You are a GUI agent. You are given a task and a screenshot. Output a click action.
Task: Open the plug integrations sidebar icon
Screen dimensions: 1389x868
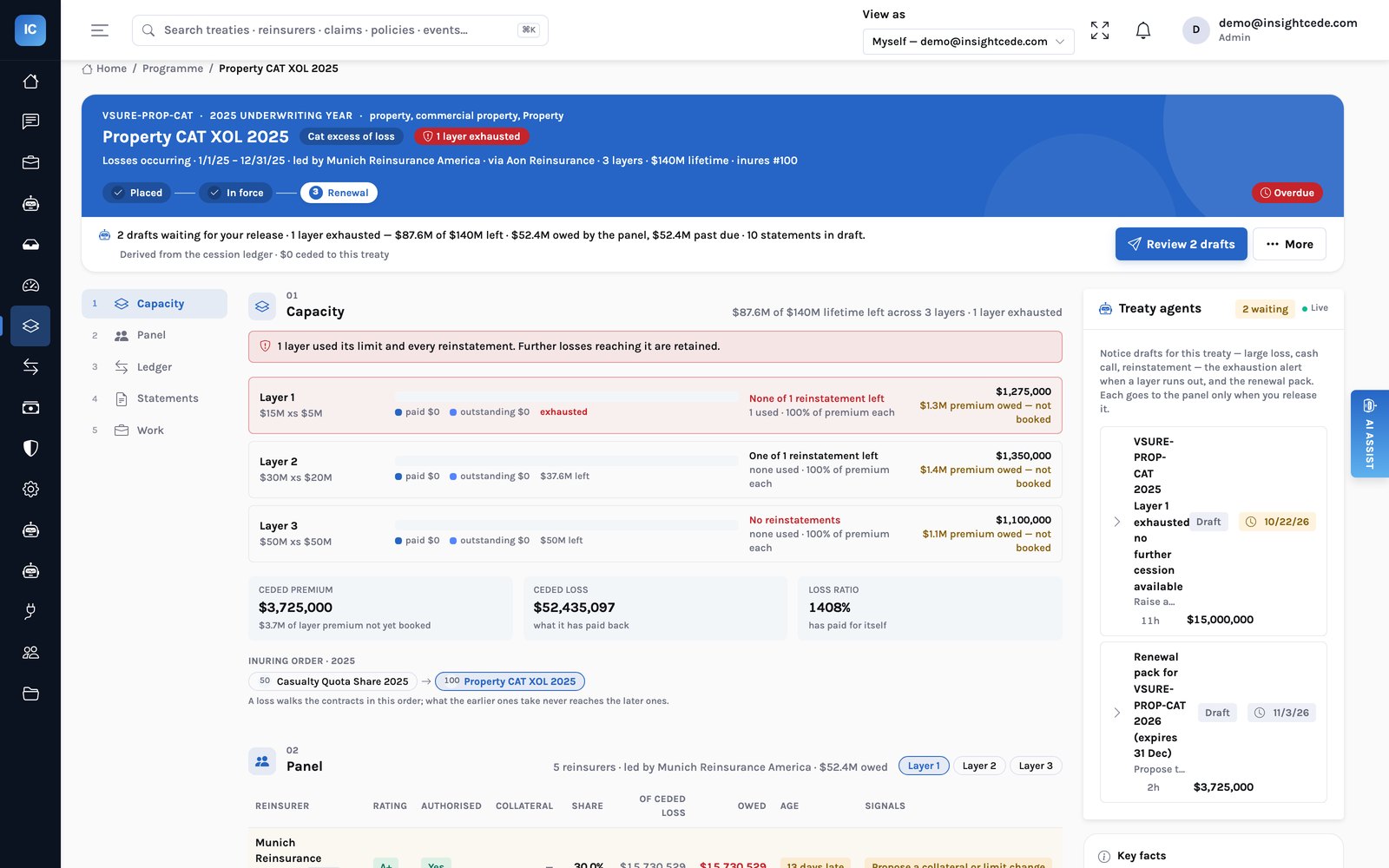pos(30,612)
